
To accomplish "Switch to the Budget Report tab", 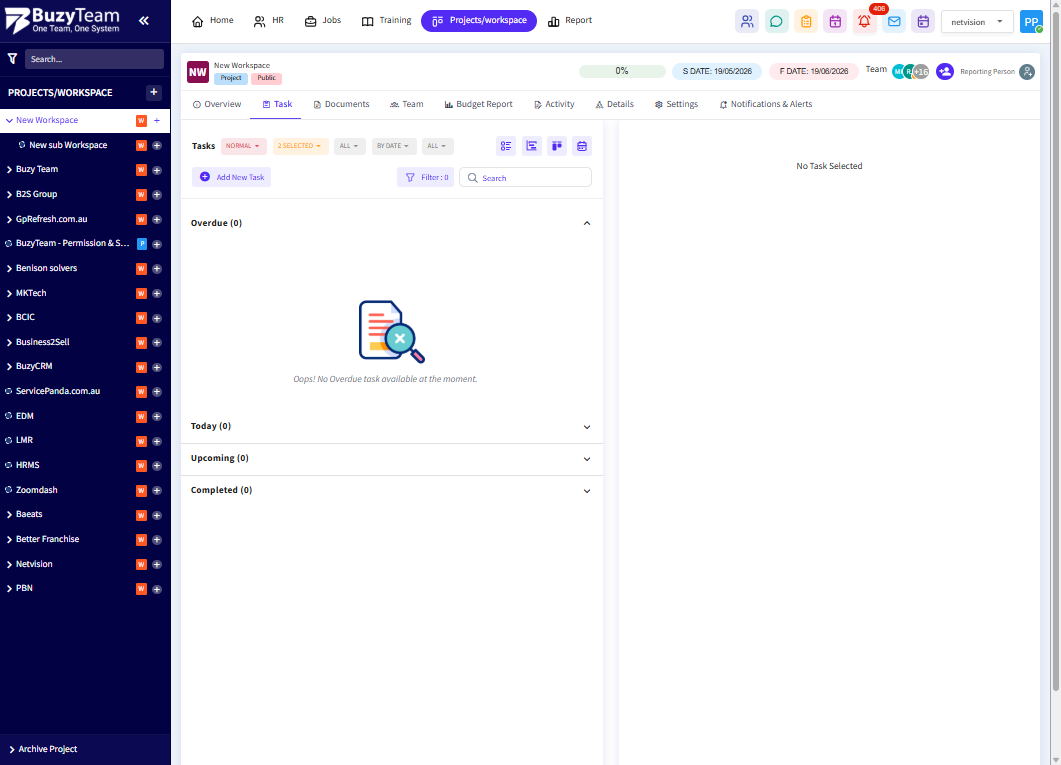I will pyautogui.click(x=478, y=104).
